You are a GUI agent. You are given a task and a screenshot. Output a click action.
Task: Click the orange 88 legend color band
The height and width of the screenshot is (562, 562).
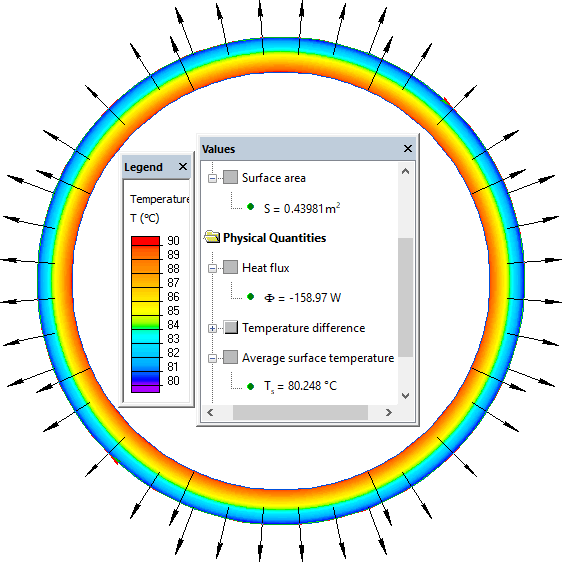(145, 267)
